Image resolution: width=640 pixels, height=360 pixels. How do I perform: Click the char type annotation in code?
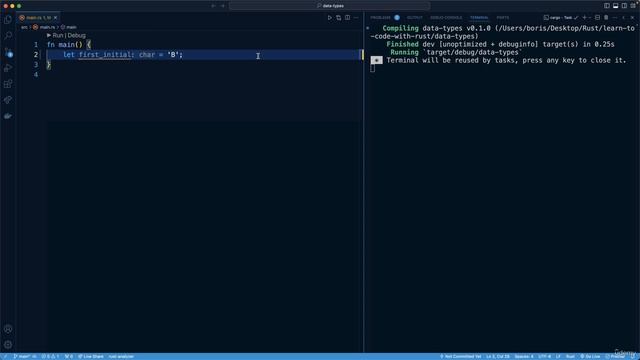[x=147, y=55]
